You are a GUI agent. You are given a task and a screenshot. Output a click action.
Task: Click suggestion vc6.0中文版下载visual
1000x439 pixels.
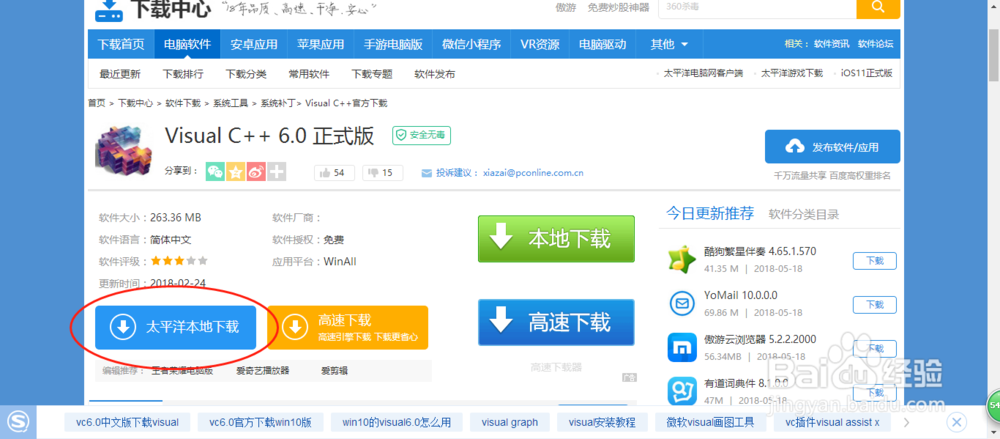[x=128, y=422]
